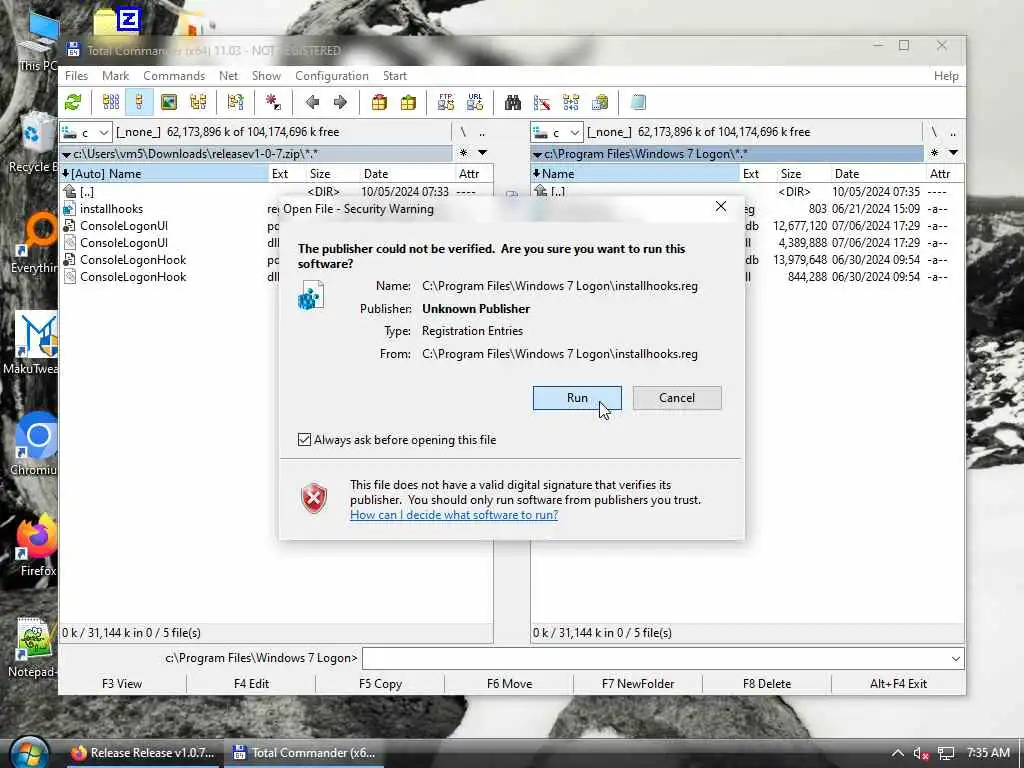Go to left panel root backslash button

(x=463, y=132)
